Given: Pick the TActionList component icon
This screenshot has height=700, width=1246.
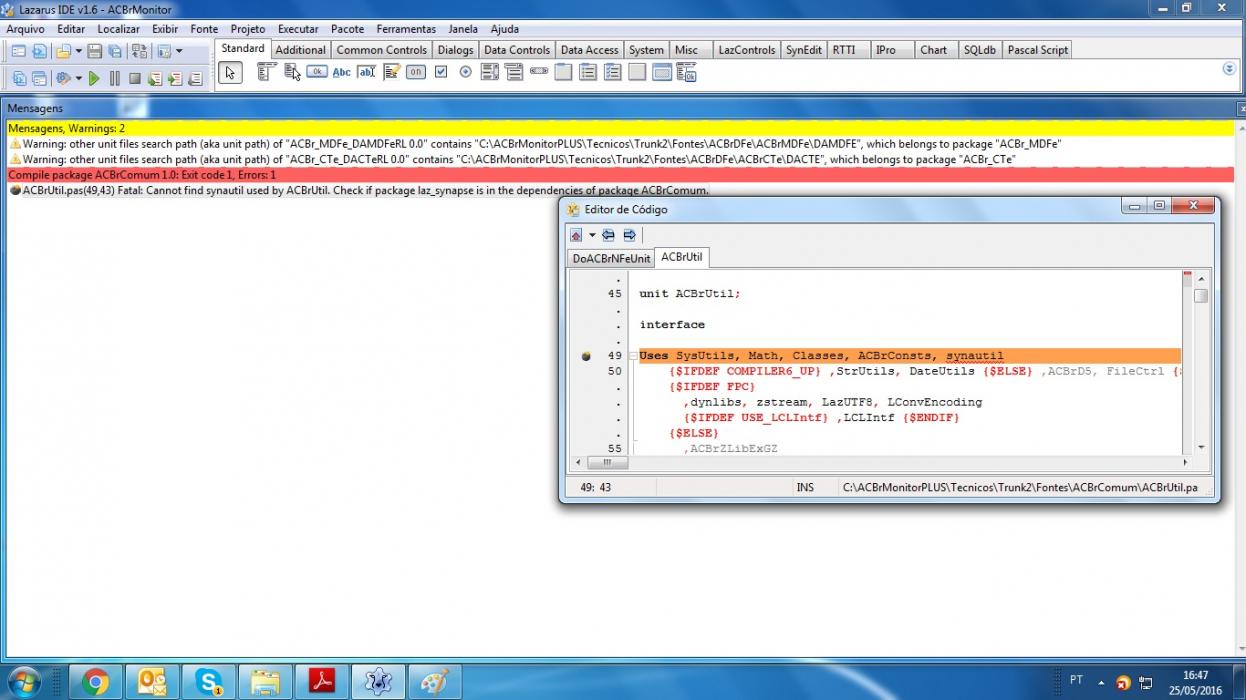Looking at the screenshot, I should pyautogui.click(x=686, y=72).
